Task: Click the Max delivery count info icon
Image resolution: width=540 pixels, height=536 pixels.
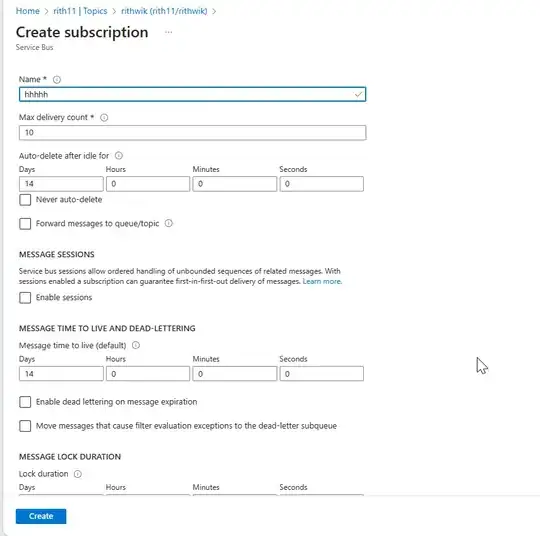Action: 104,117
